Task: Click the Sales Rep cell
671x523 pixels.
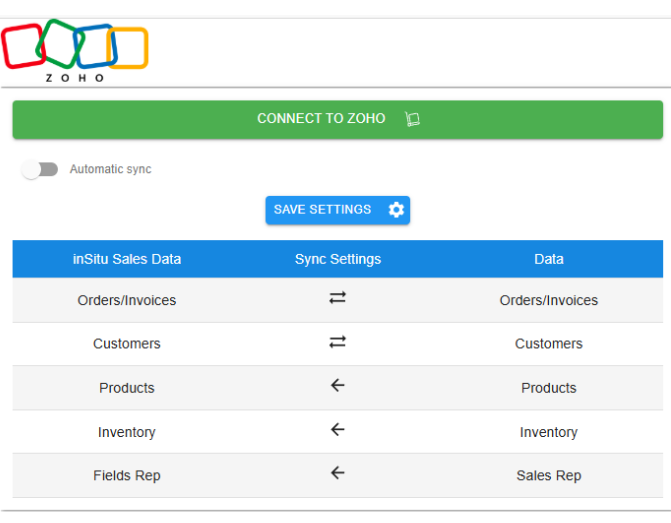Action: click(x=549, y=475)
